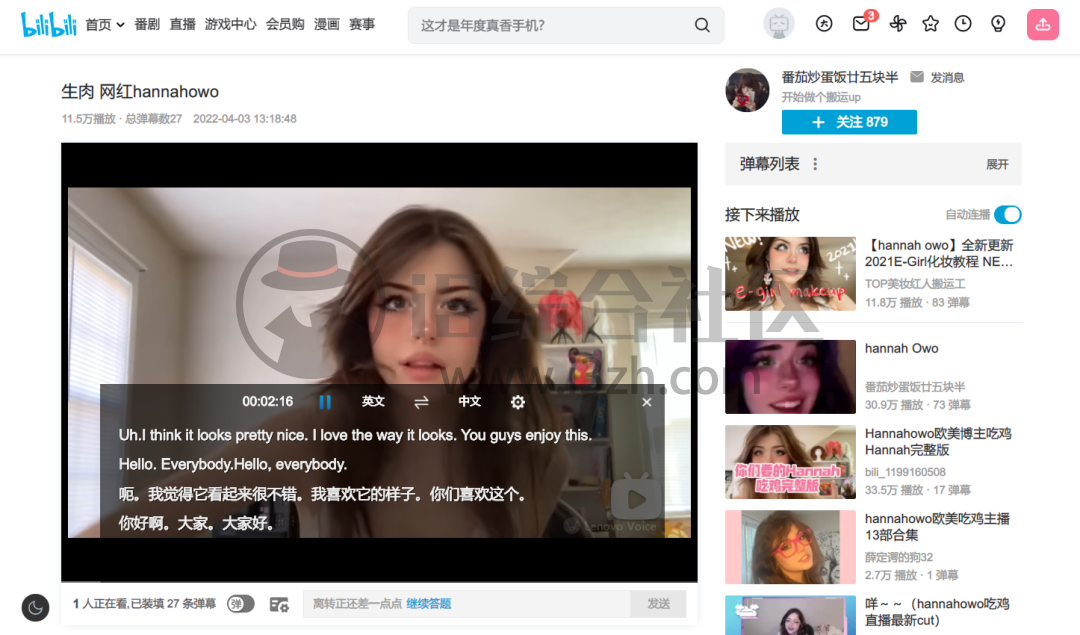Click uploader bili_1199160508
The width and height of the screenshot is (1080, 635).
click(905, 472)
